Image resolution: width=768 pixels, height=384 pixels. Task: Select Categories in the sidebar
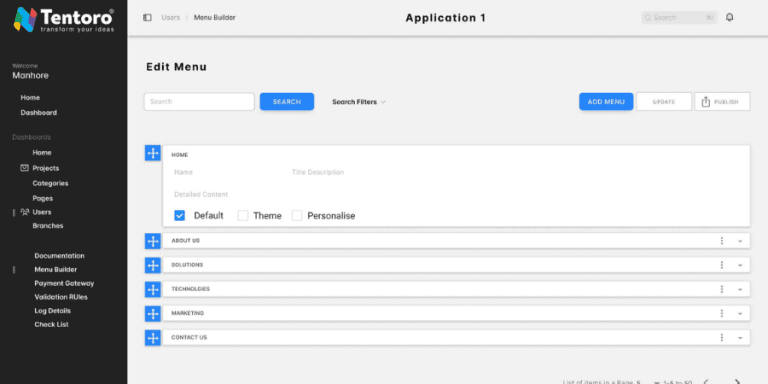pos(50,183)
